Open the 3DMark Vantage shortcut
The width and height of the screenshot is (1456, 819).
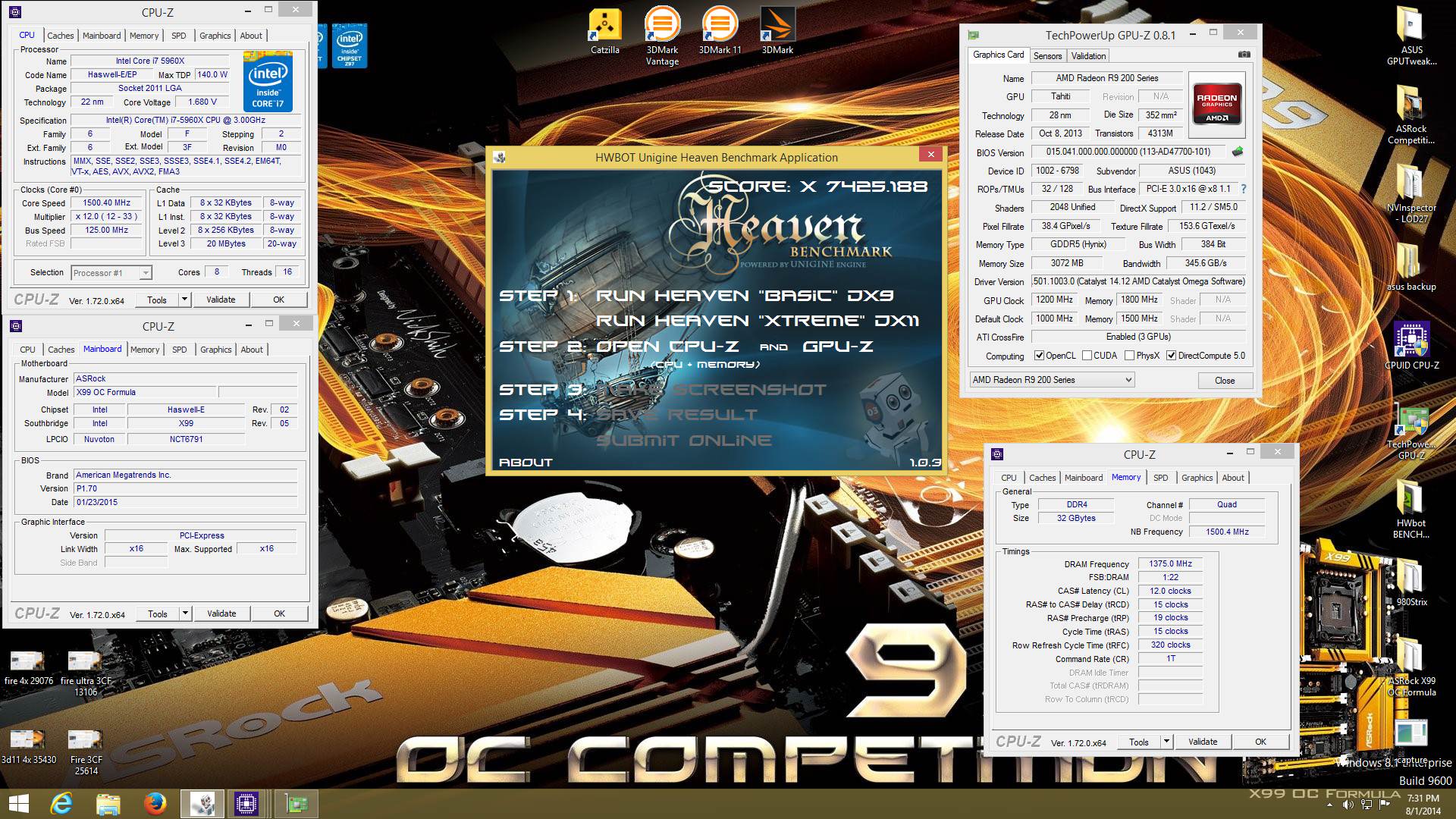click(662, 36)
